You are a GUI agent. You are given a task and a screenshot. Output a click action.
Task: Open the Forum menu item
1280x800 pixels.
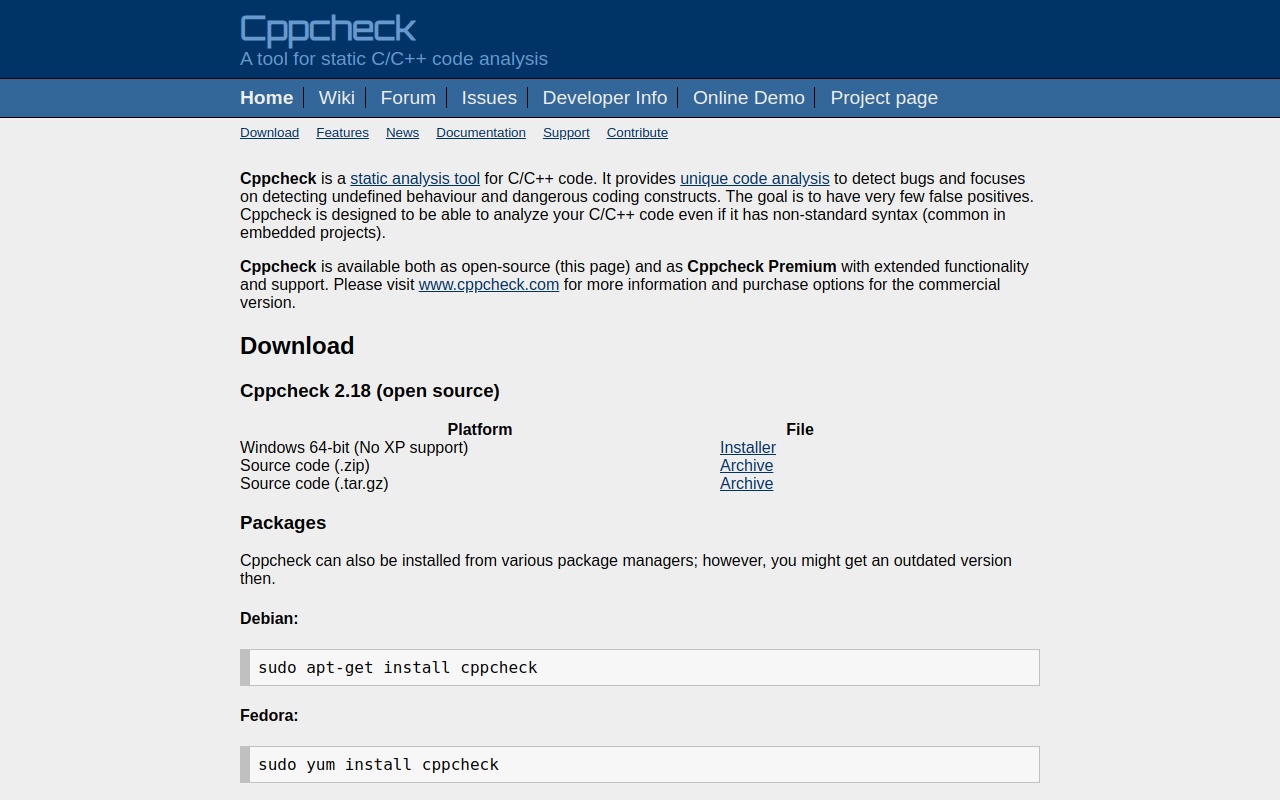[x=408, y=98]
